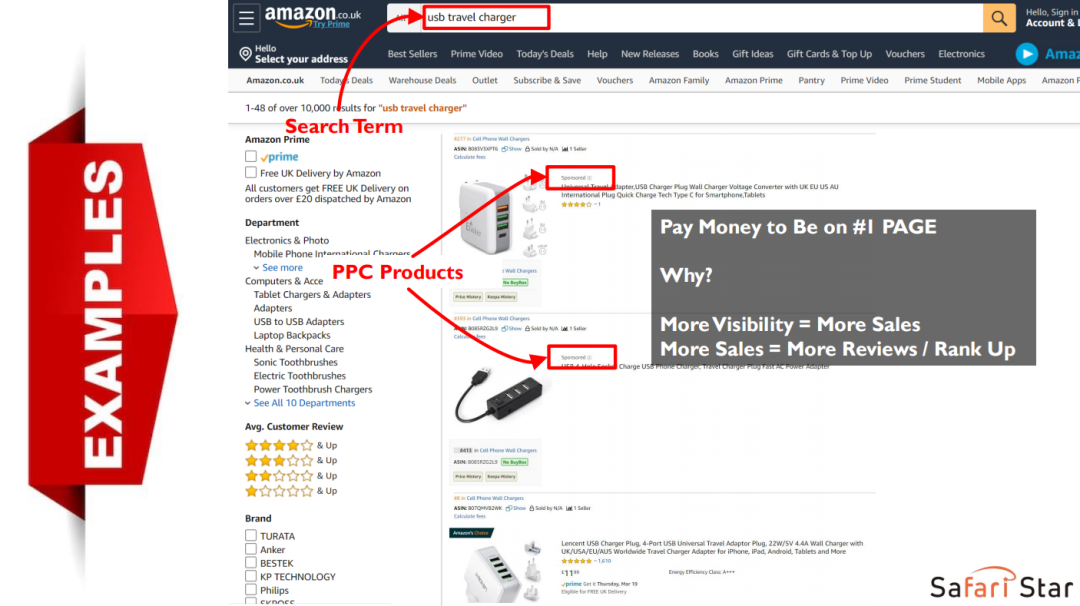Screen dimensions: 1080x606
Task: Filter by one star & up rating
Action: point(291,491)
